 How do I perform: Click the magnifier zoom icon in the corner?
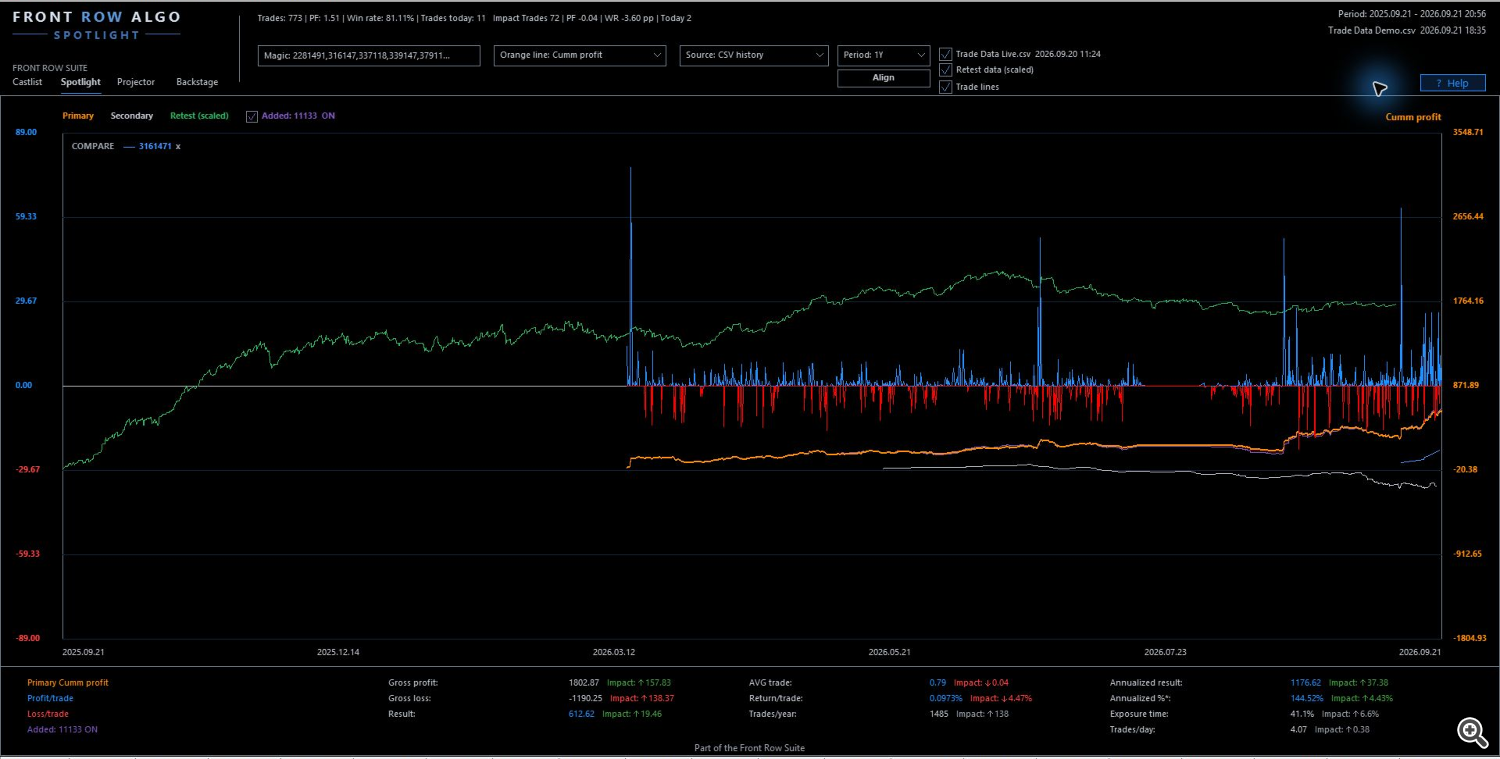[1471, 732]
